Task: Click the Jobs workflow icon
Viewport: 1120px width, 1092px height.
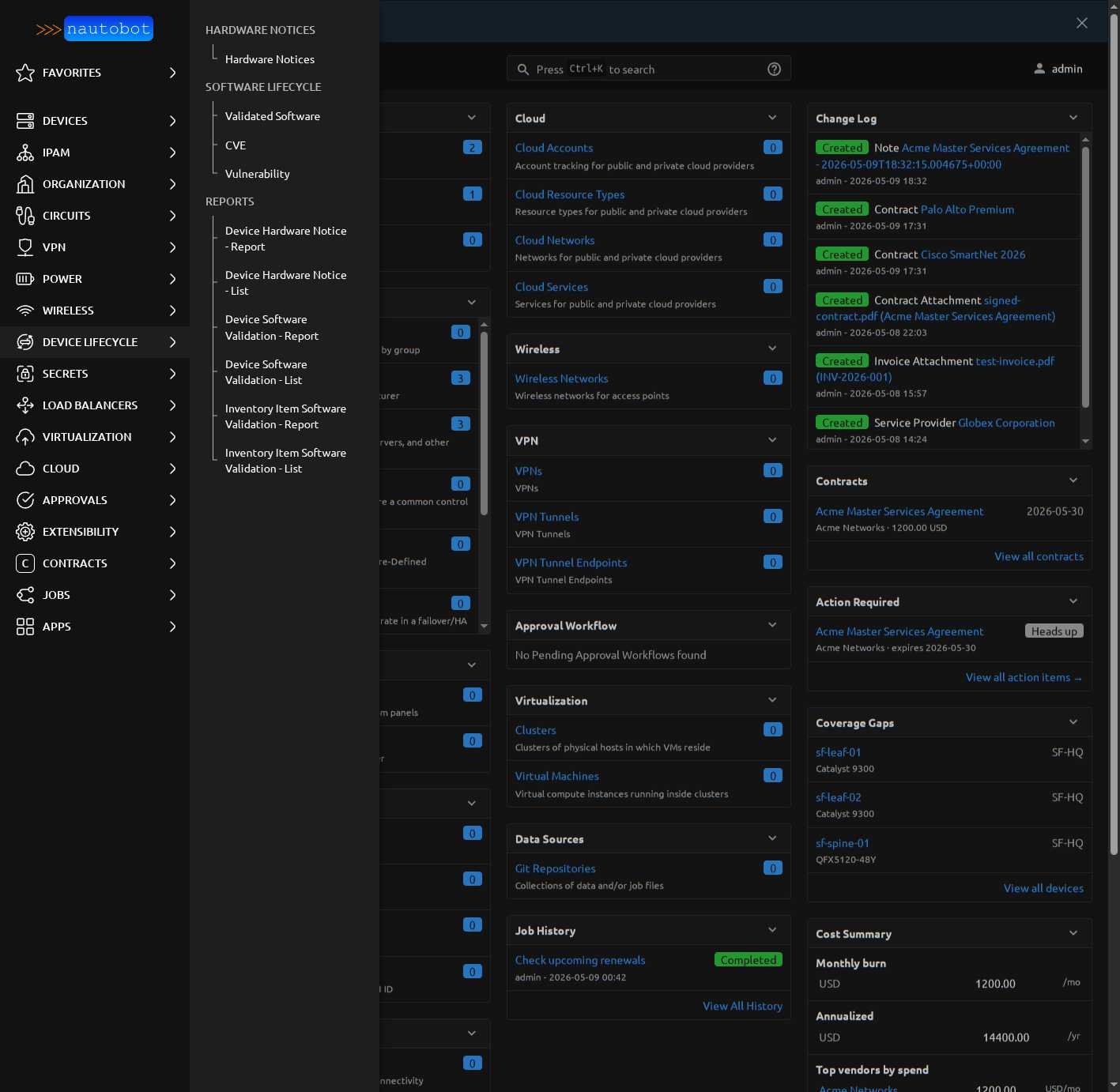Action: pyautogui.click(x=25, y=595)
